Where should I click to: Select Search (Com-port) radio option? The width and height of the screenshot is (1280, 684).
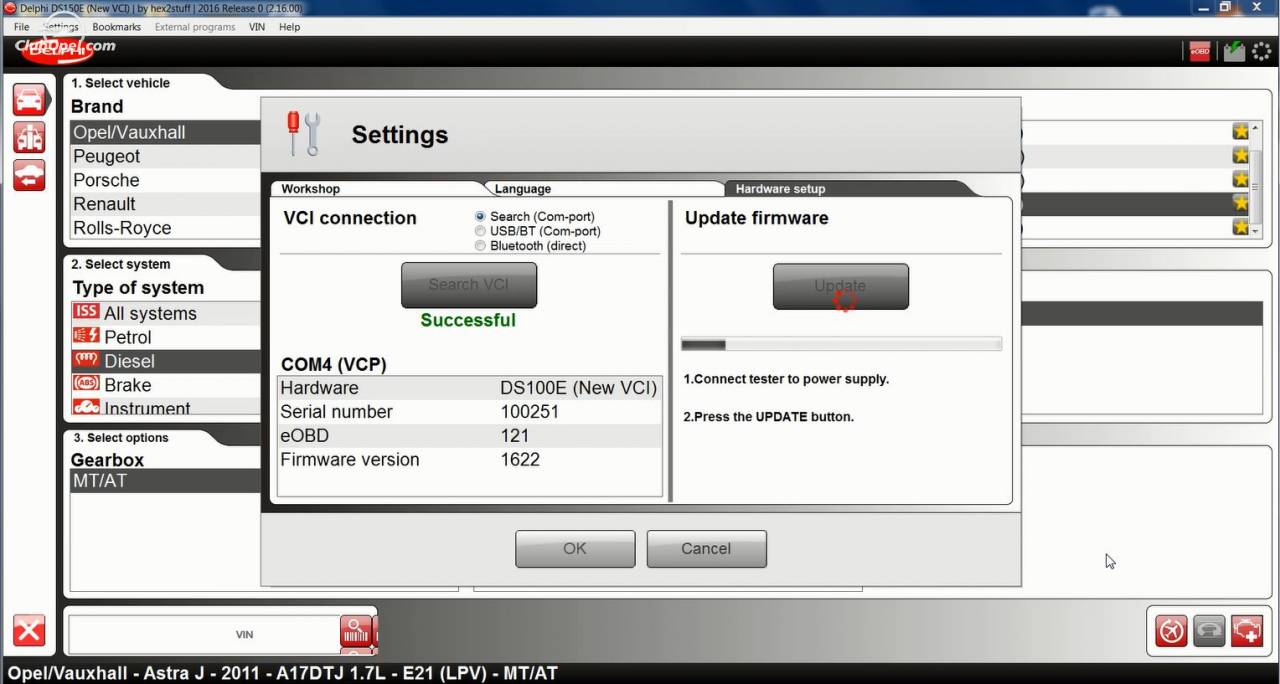[x=481, y=216]
